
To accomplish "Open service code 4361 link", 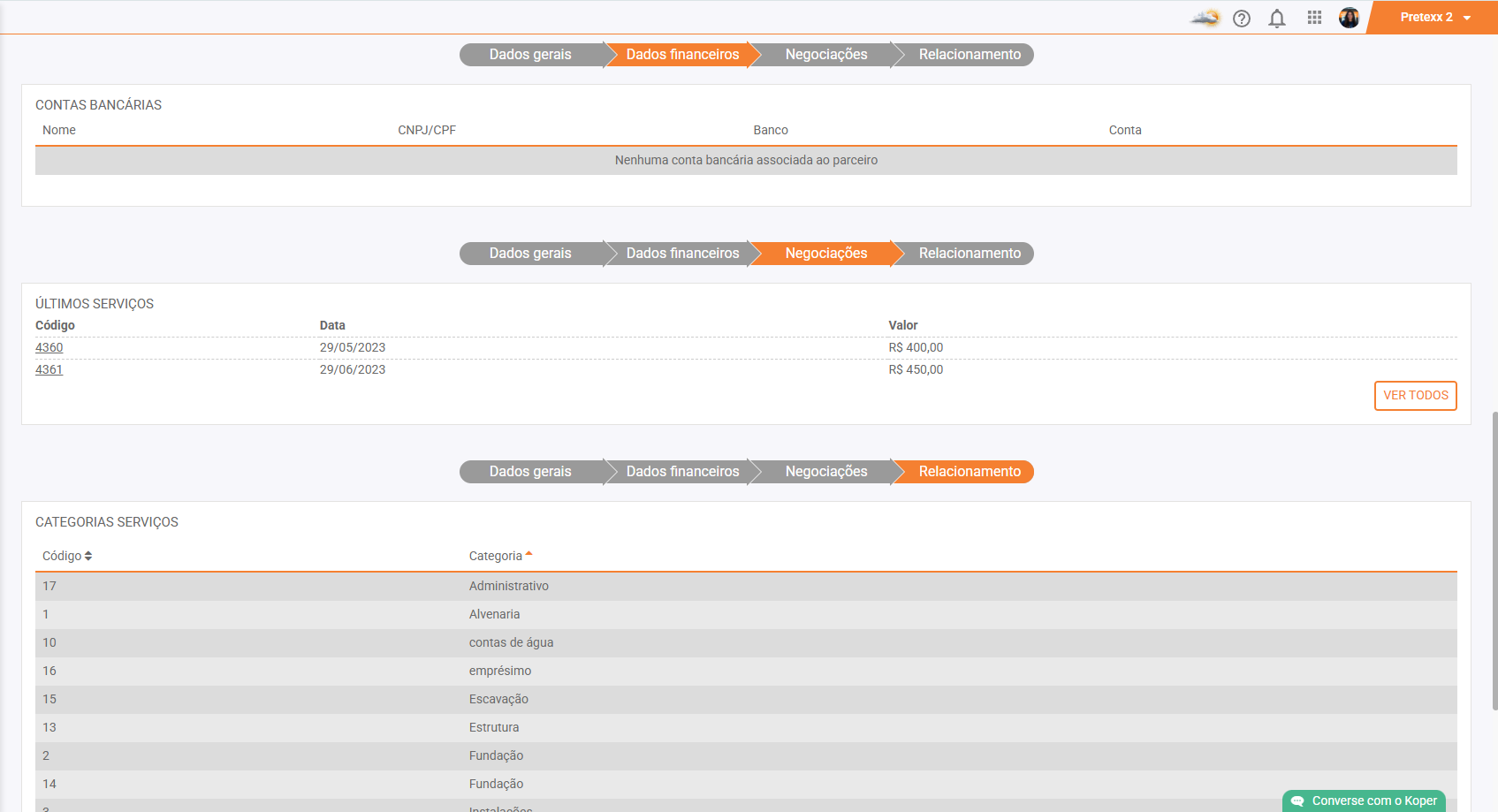I will click(x=49, y=369).
